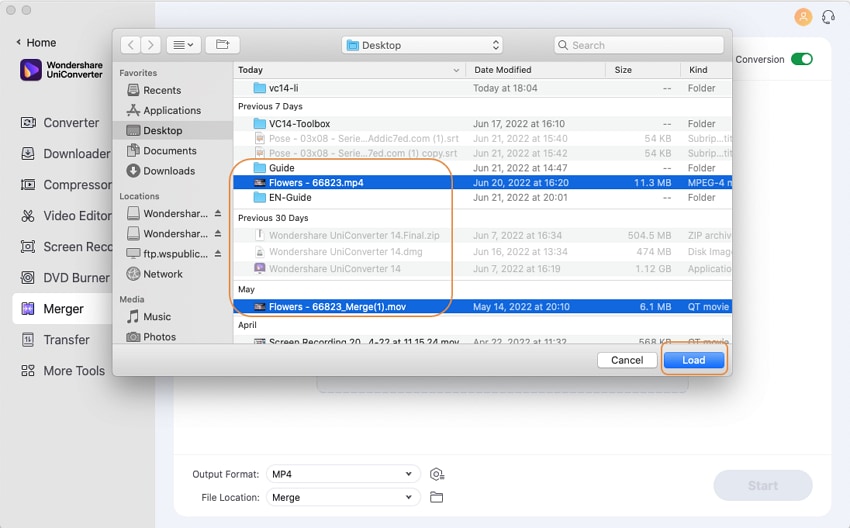This screenshot has height=528, width=850.
Task: Select the Merger sidebar item
Action: [62, 309]
